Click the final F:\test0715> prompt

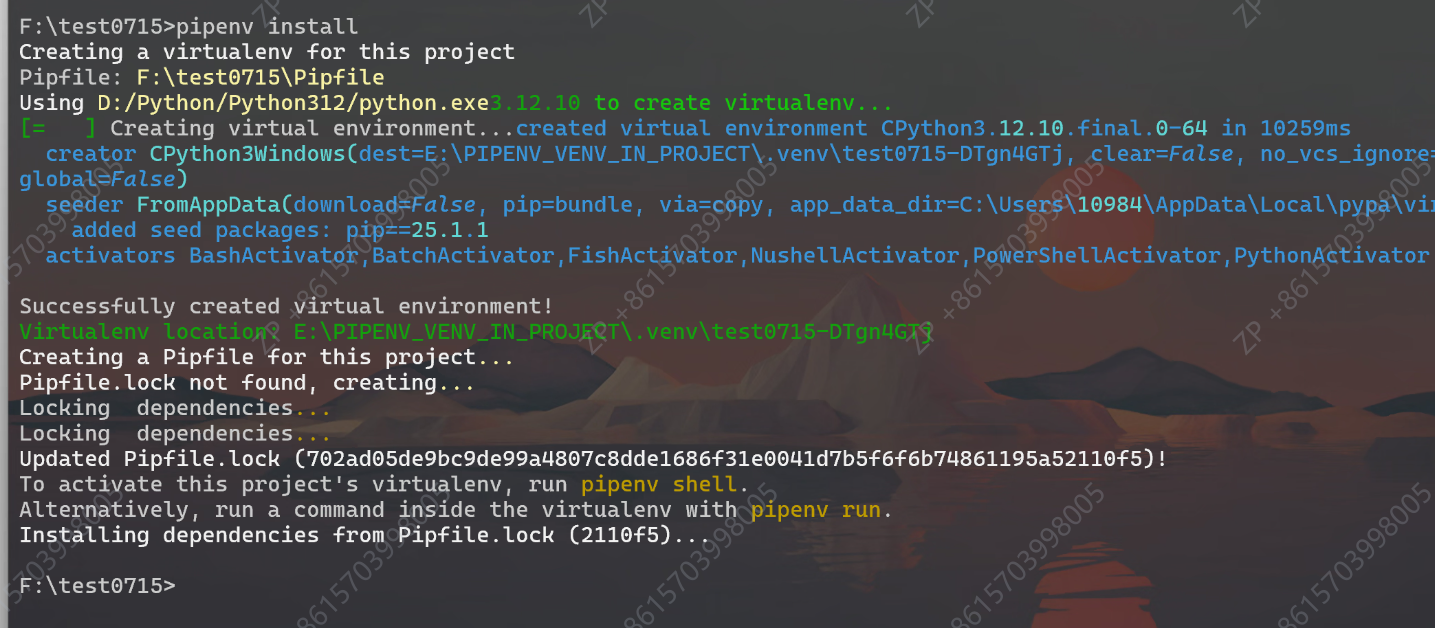(97, 586)
